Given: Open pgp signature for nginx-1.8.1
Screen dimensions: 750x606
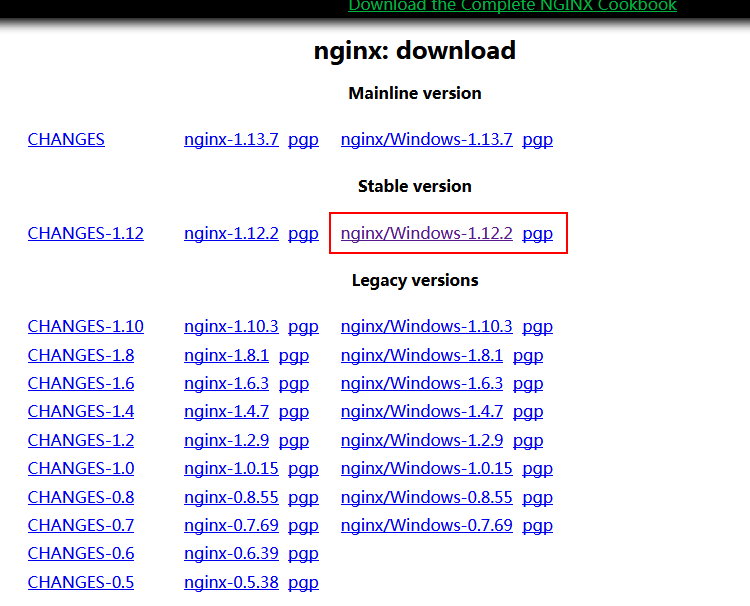Looking at the screenshot, I should (294, 356).
